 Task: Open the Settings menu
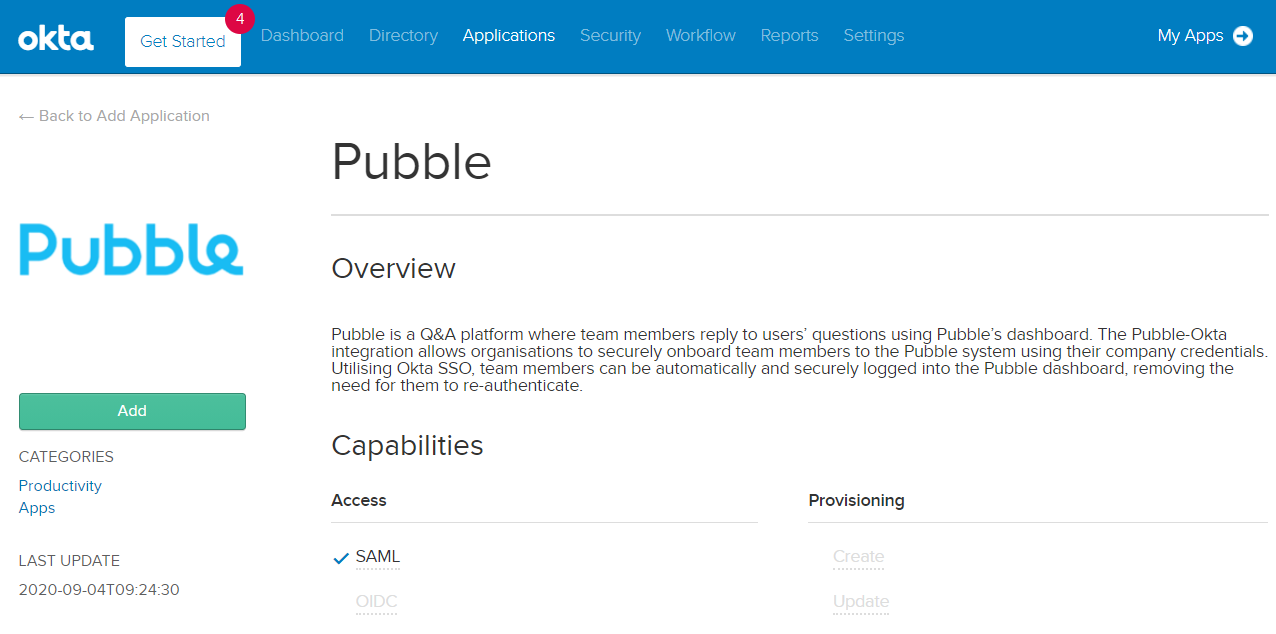pyautogui.click(x=874, y=36)
